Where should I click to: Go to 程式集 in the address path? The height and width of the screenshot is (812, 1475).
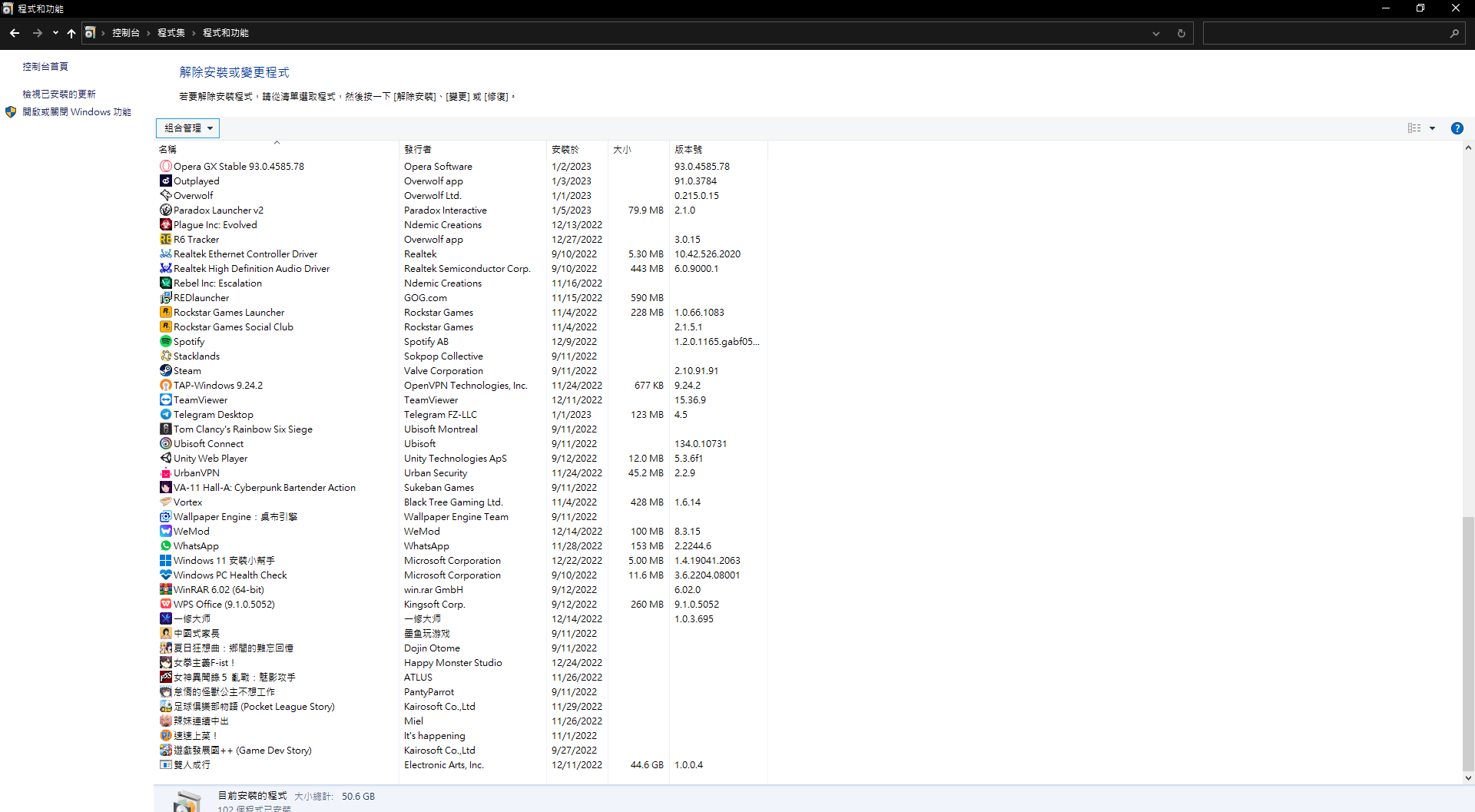click(x=171, y=33)
